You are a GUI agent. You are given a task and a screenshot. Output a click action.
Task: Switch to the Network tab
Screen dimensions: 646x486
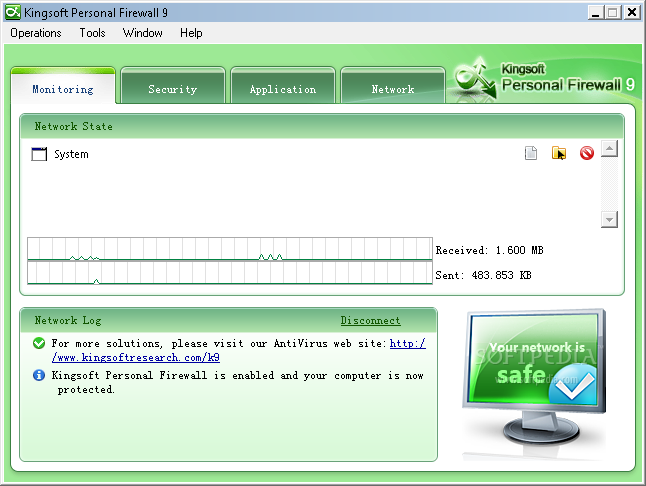[393, 86]
